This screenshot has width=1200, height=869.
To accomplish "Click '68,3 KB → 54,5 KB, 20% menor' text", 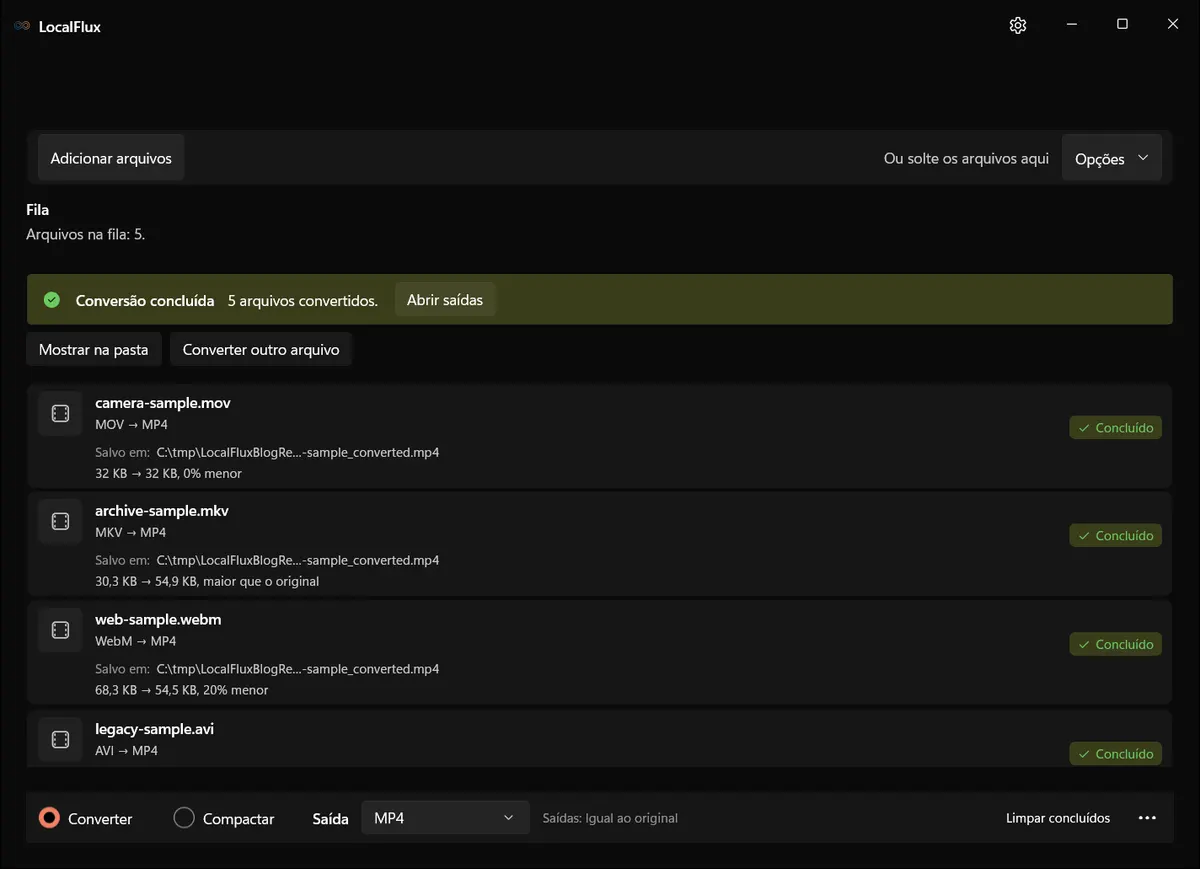I will pyautogui.click(x=182, y=690).
